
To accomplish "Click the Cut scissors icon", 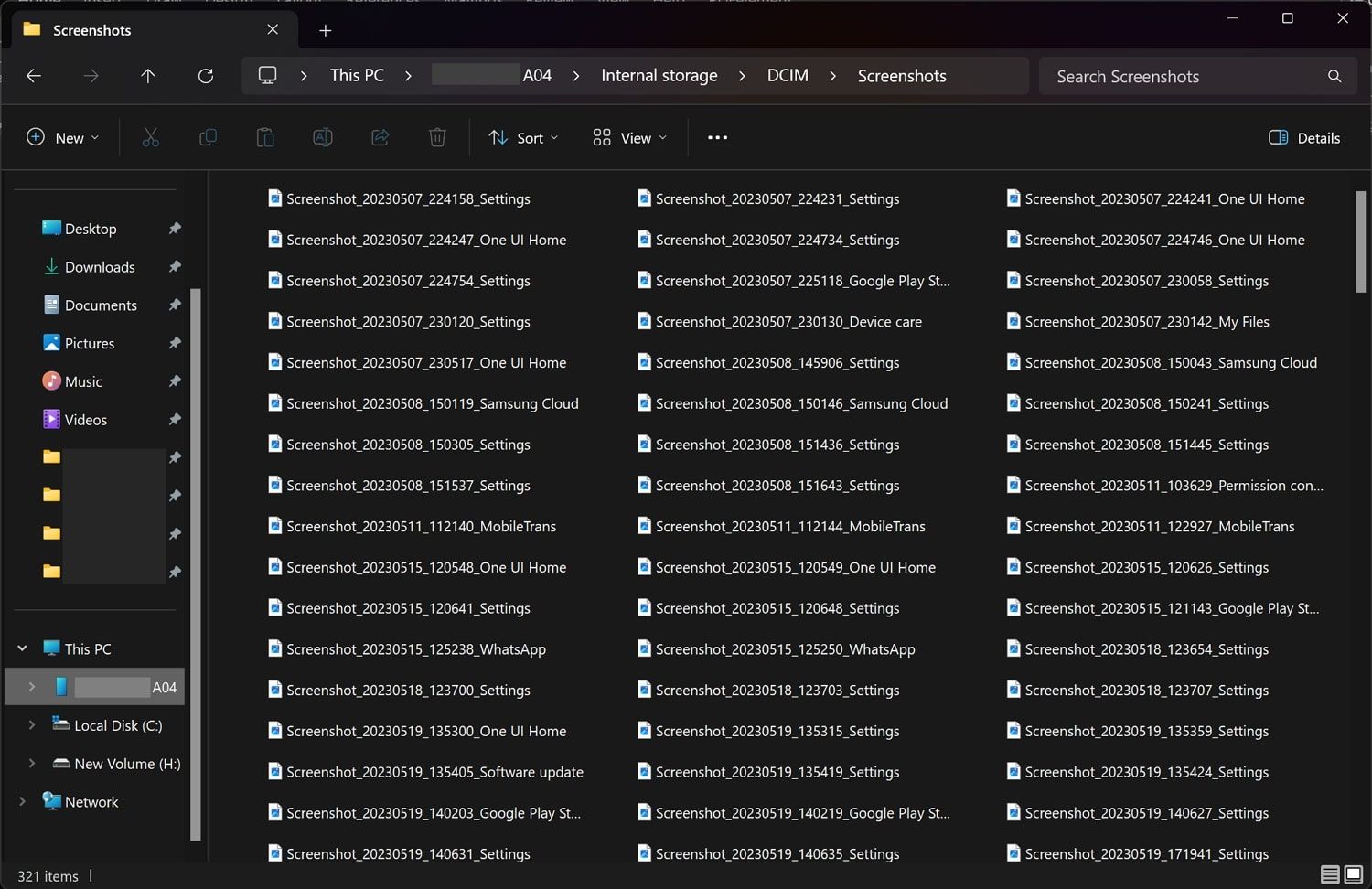I will tap(151, 138).
